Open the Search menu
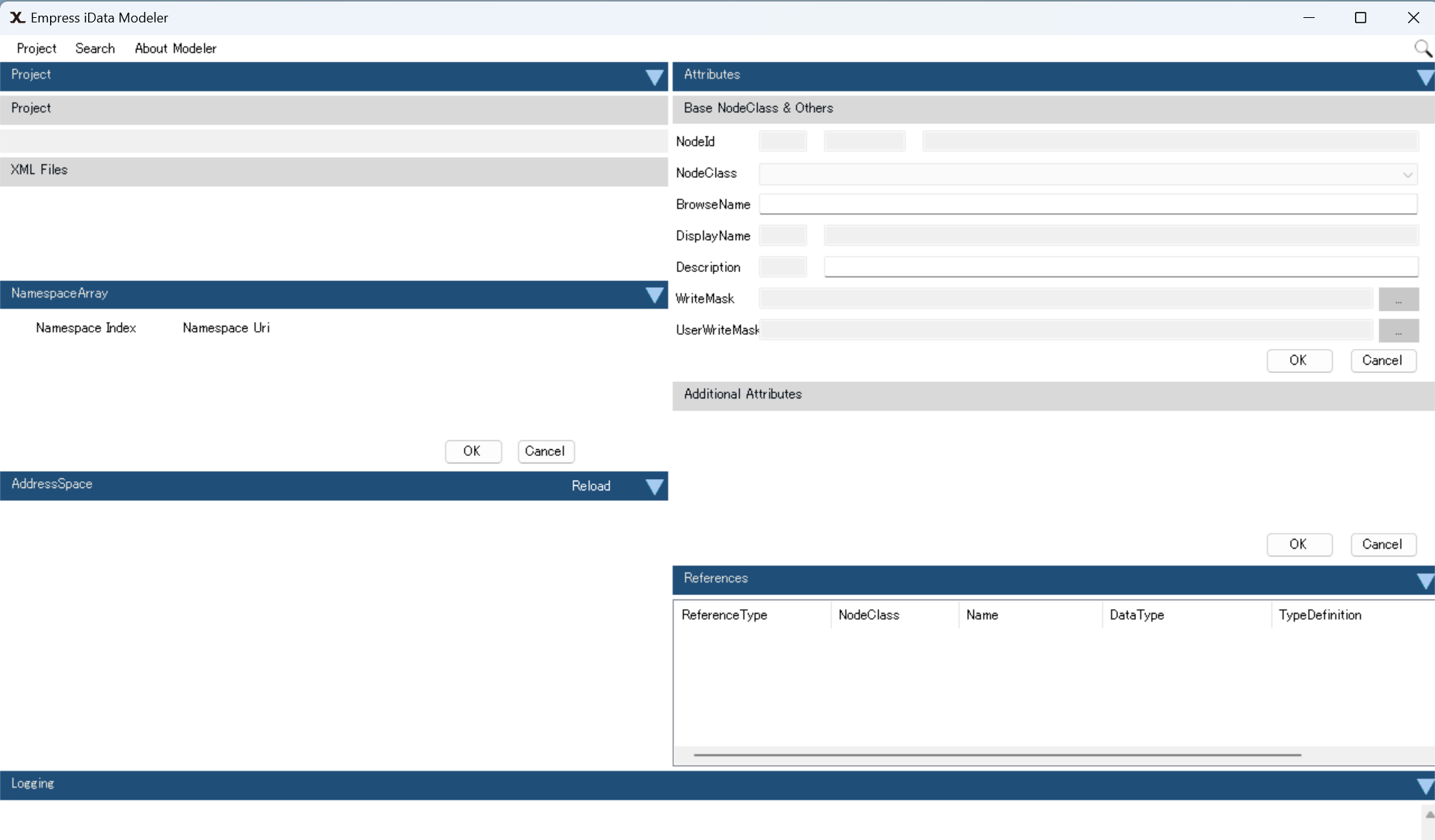Screen dimensions: 1435x840 click(95, 49)
